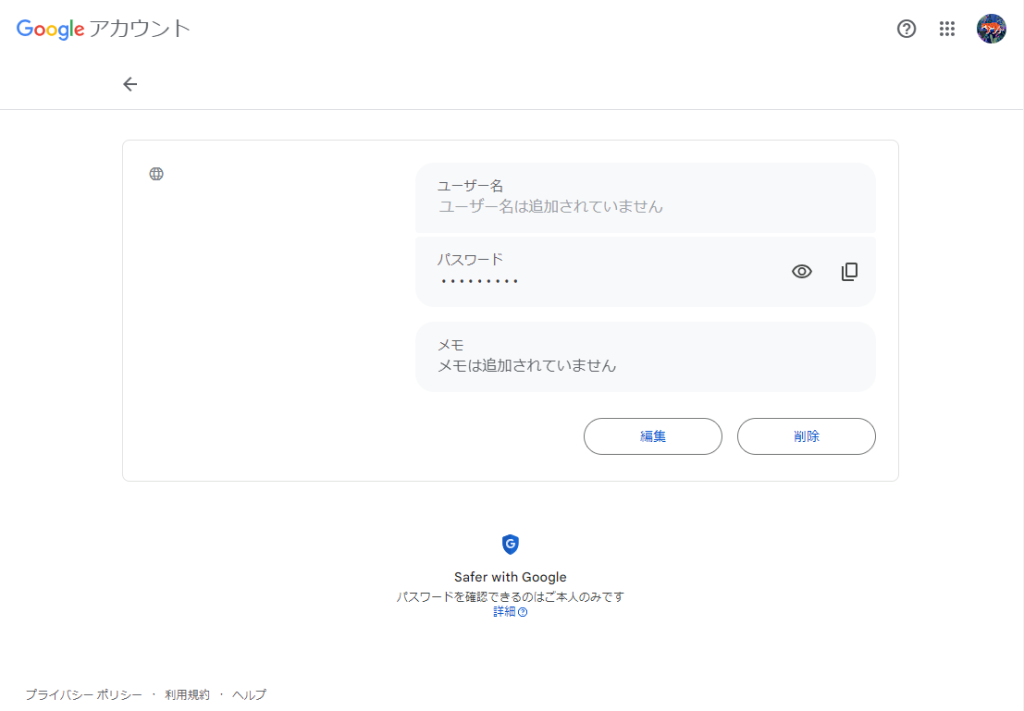The width and height of the screenshot is (1024, 711).
Task: Open the 詳細 link
Action: 504,612
